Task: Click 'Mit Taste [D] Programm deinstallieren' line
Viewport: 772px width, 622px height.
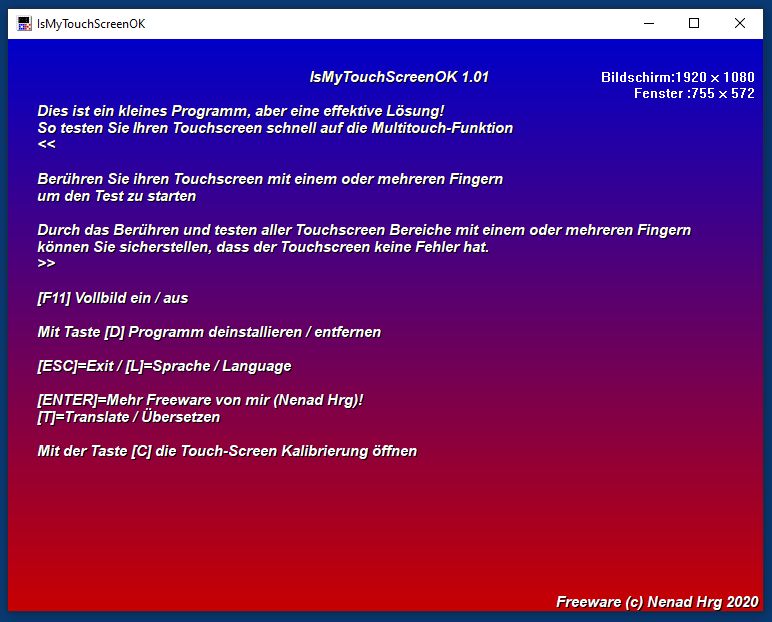Action: [x=209, y=332]
